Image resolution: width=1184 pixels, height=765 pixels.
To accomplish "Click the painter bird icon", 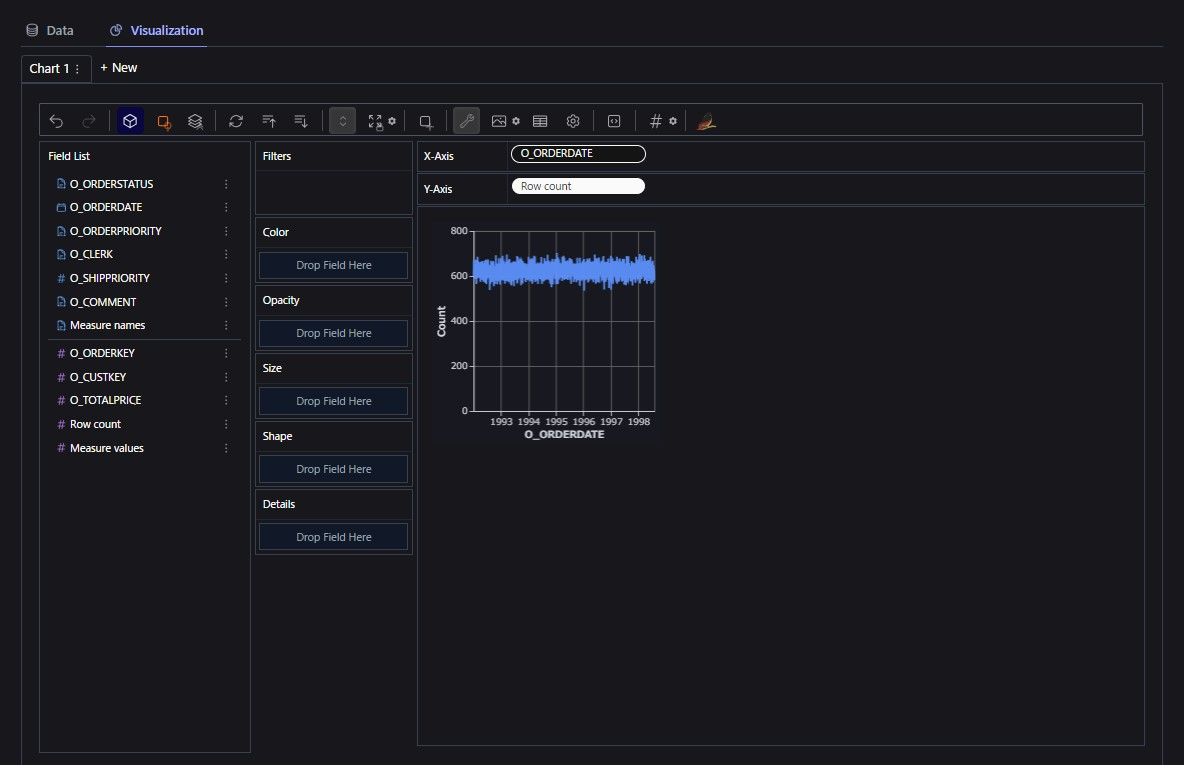I will click(x=706, y=121).
